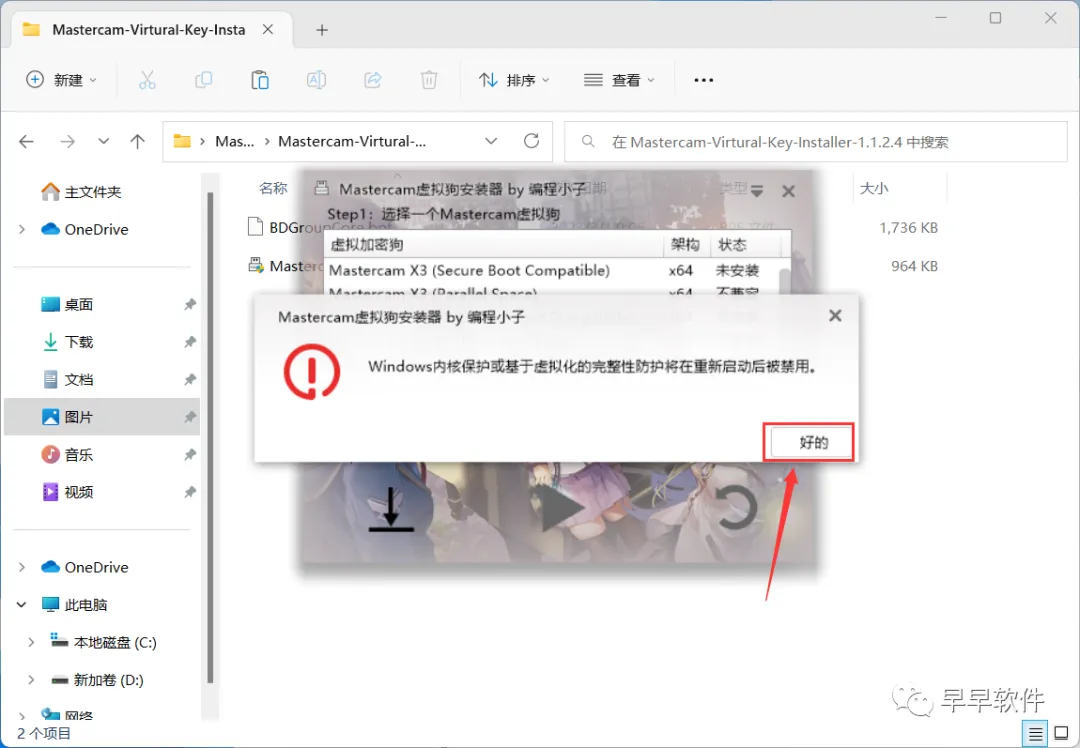The width and height of the screenshot is (1080, 748).
Task: Click the refresh button beside address bar
Action: click(531, 141)
